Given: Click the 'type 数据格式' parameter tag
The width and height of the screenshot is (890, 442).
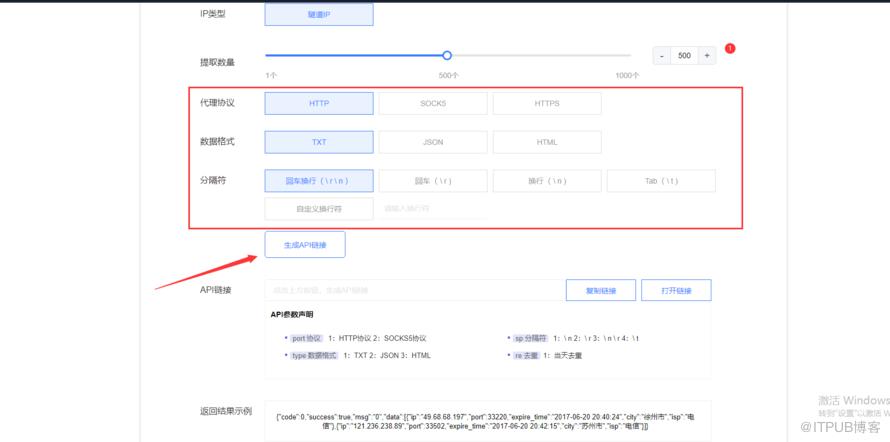Looking at the screenshot, I should (x=314, y=355).
